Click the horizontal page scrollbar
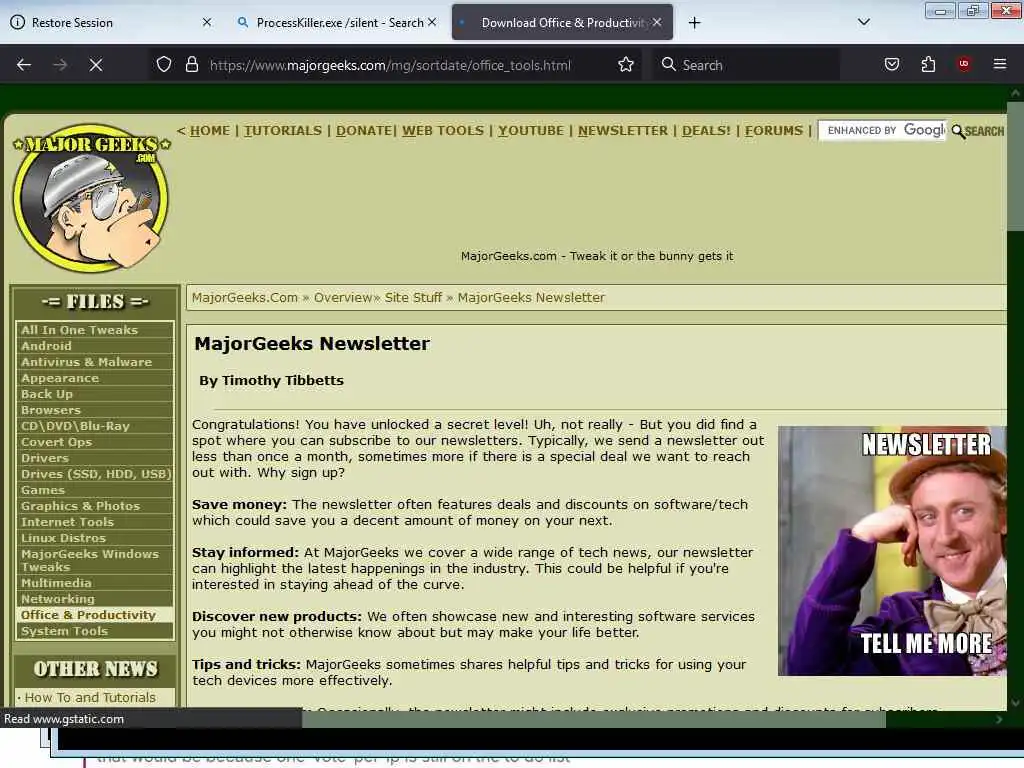Image resolution: width=1024 pixels, height=768 pixels. (593, 719)
